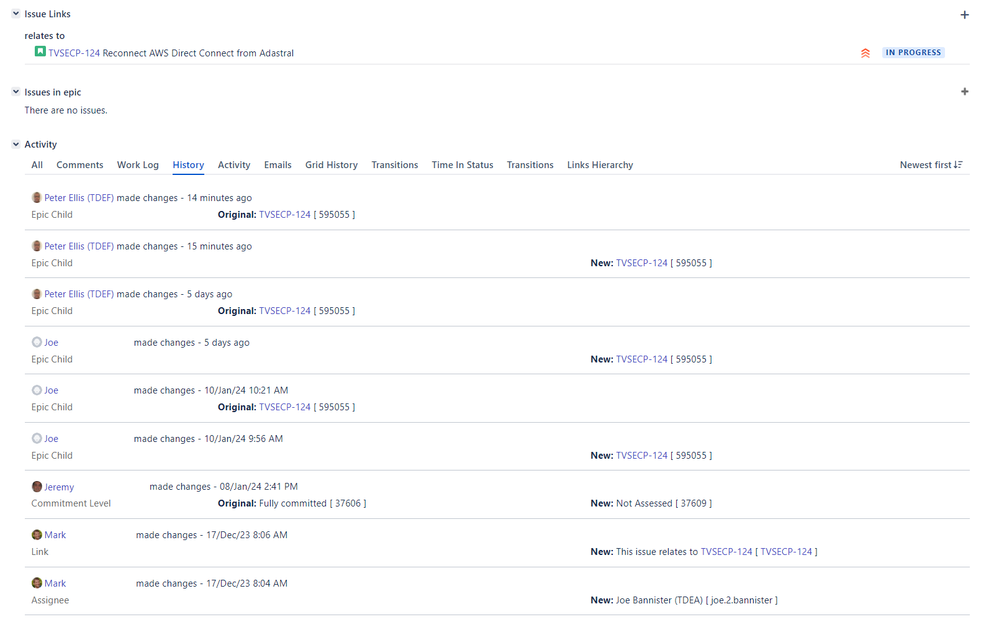Open Mark's profile on 8:04 AM entry
The height and width of the screenshot is (620, 999).
tap(55, 583)
